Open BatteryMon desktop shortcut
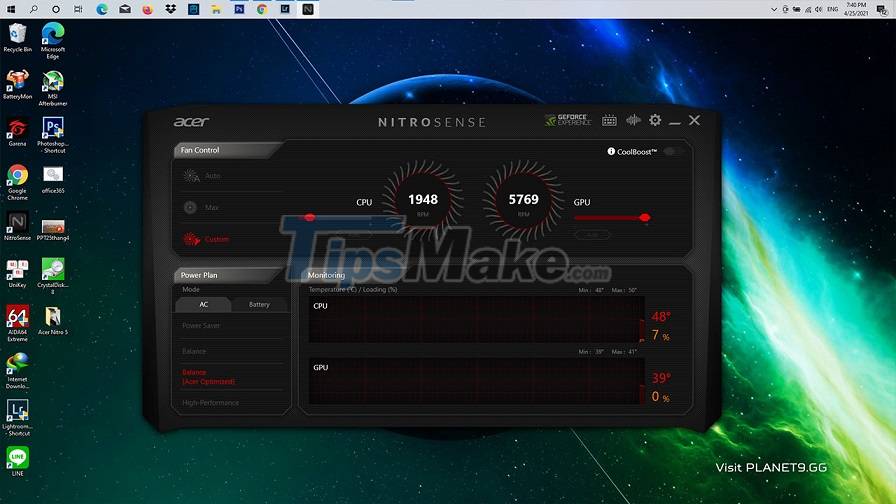This screenshot has width=896, height=504. coord(18,85)
